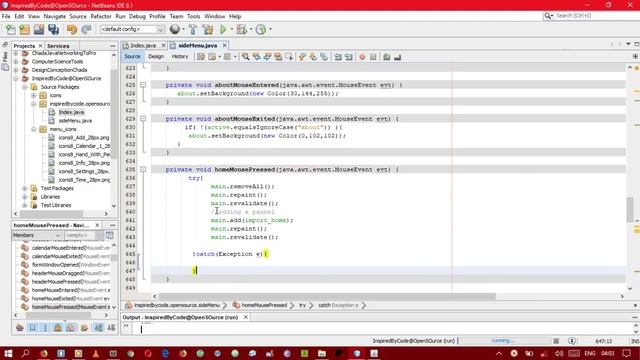Switch to the Services tab
Image resolution: width=640 pixels, height=360 pixels.
[58, 46]
